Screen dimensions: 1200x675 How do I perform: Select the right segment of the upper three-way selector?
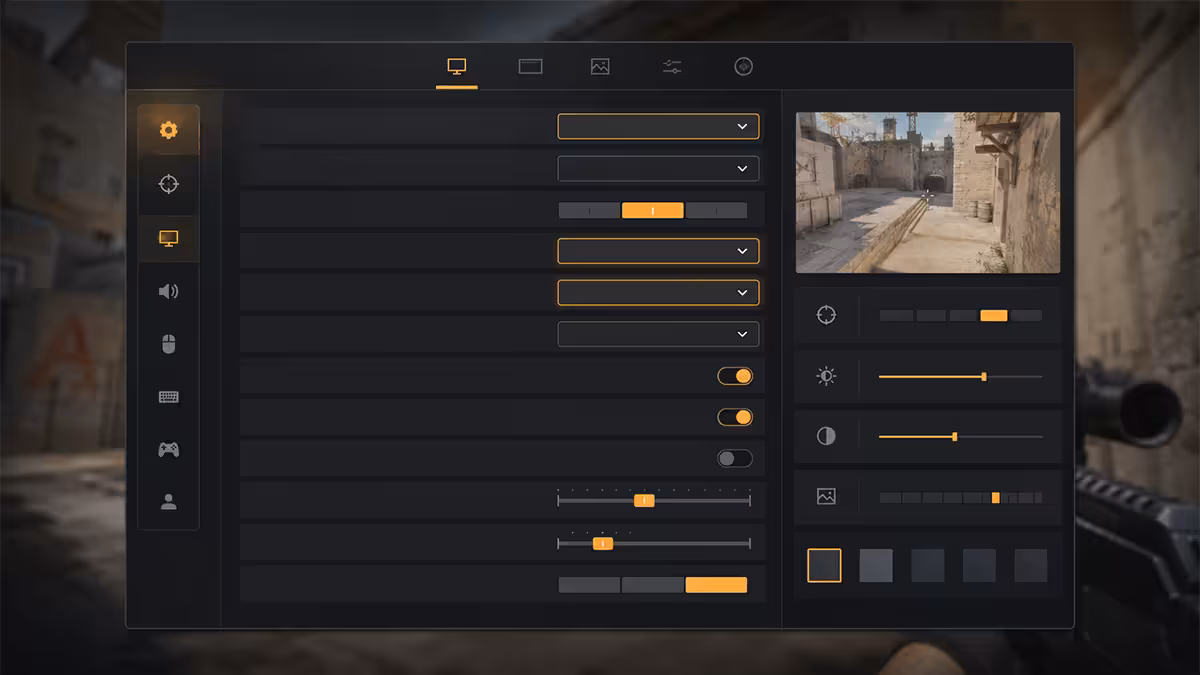[x=716, y=211]
